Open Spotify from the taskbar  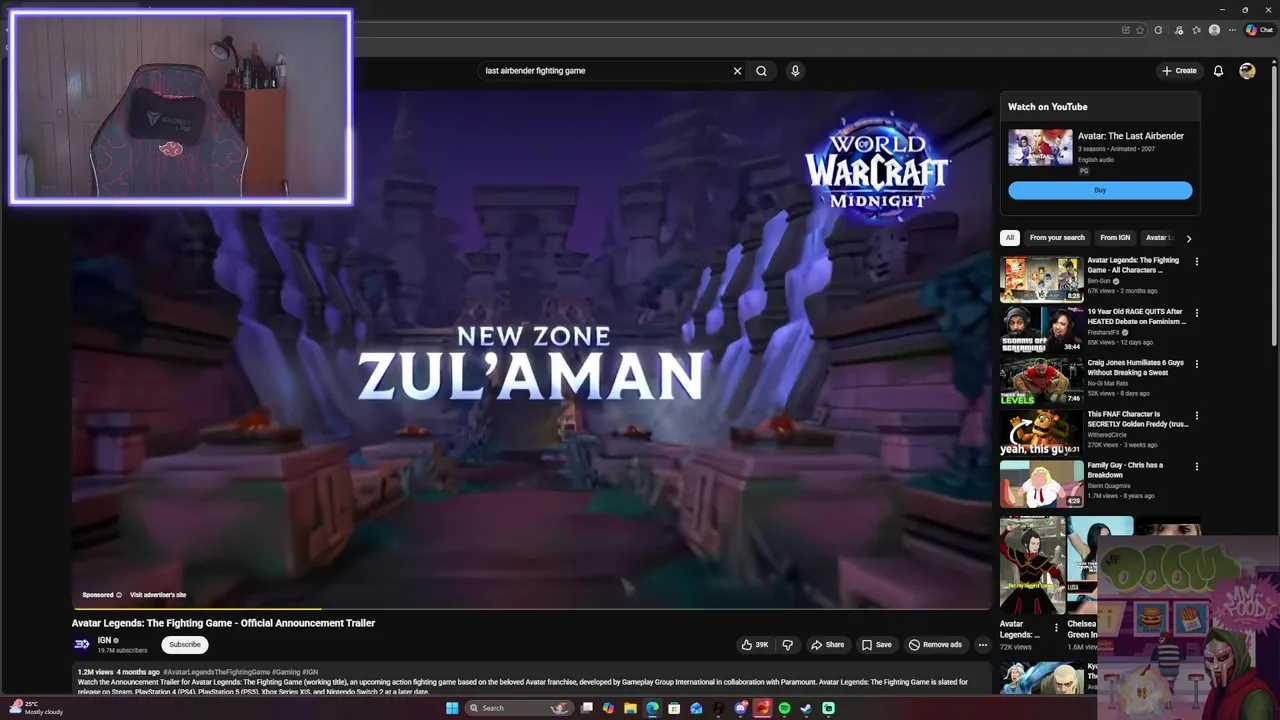784,708
